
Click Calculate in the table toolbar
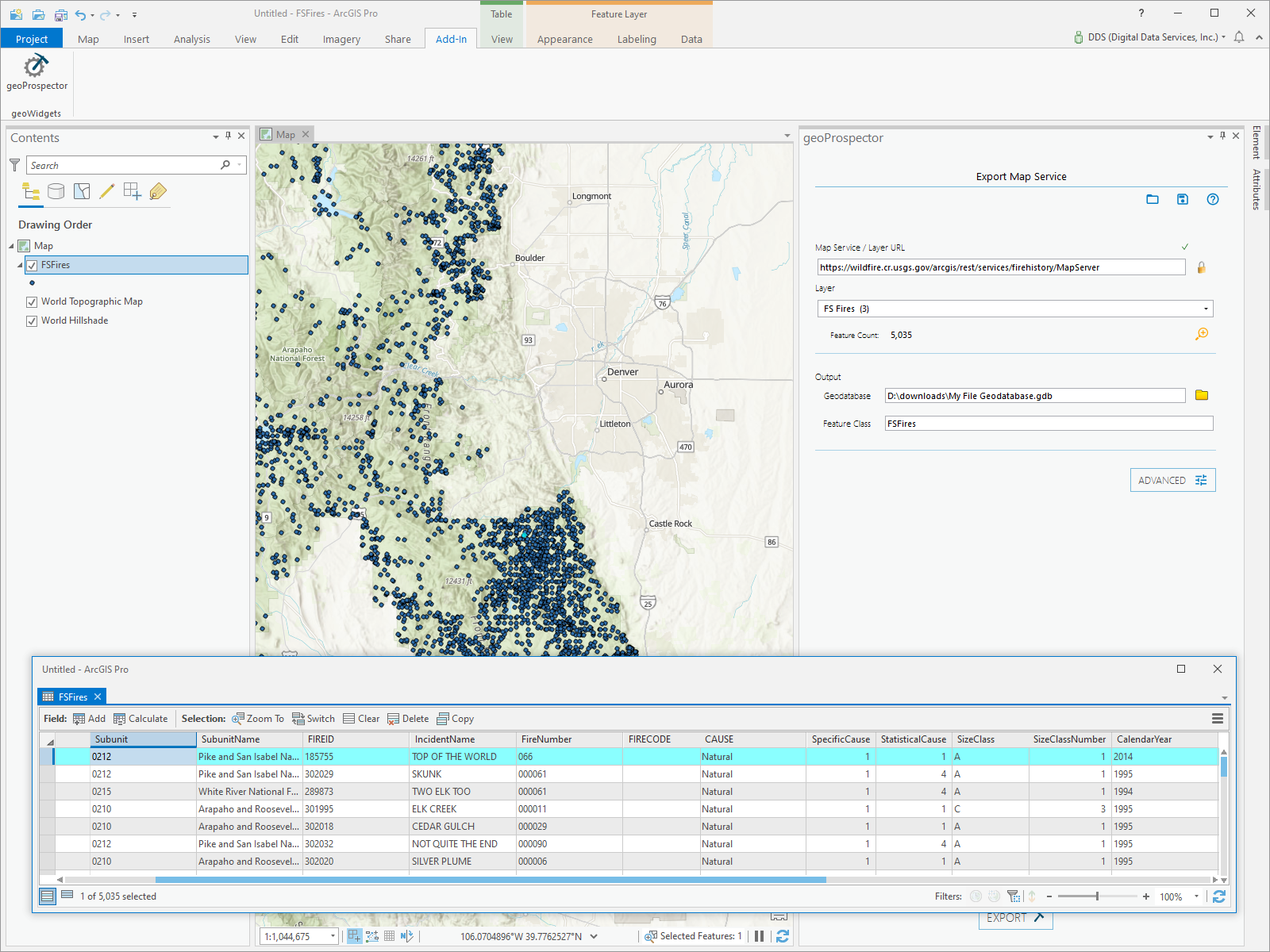click(140, 719)
